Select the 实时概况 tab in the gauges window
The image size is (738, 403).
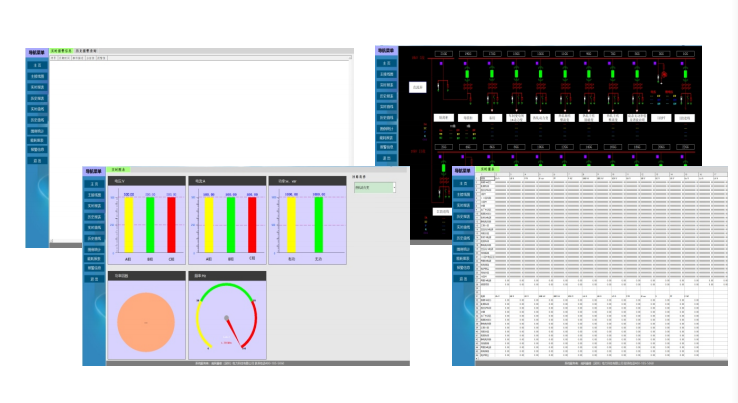(117, 171)
